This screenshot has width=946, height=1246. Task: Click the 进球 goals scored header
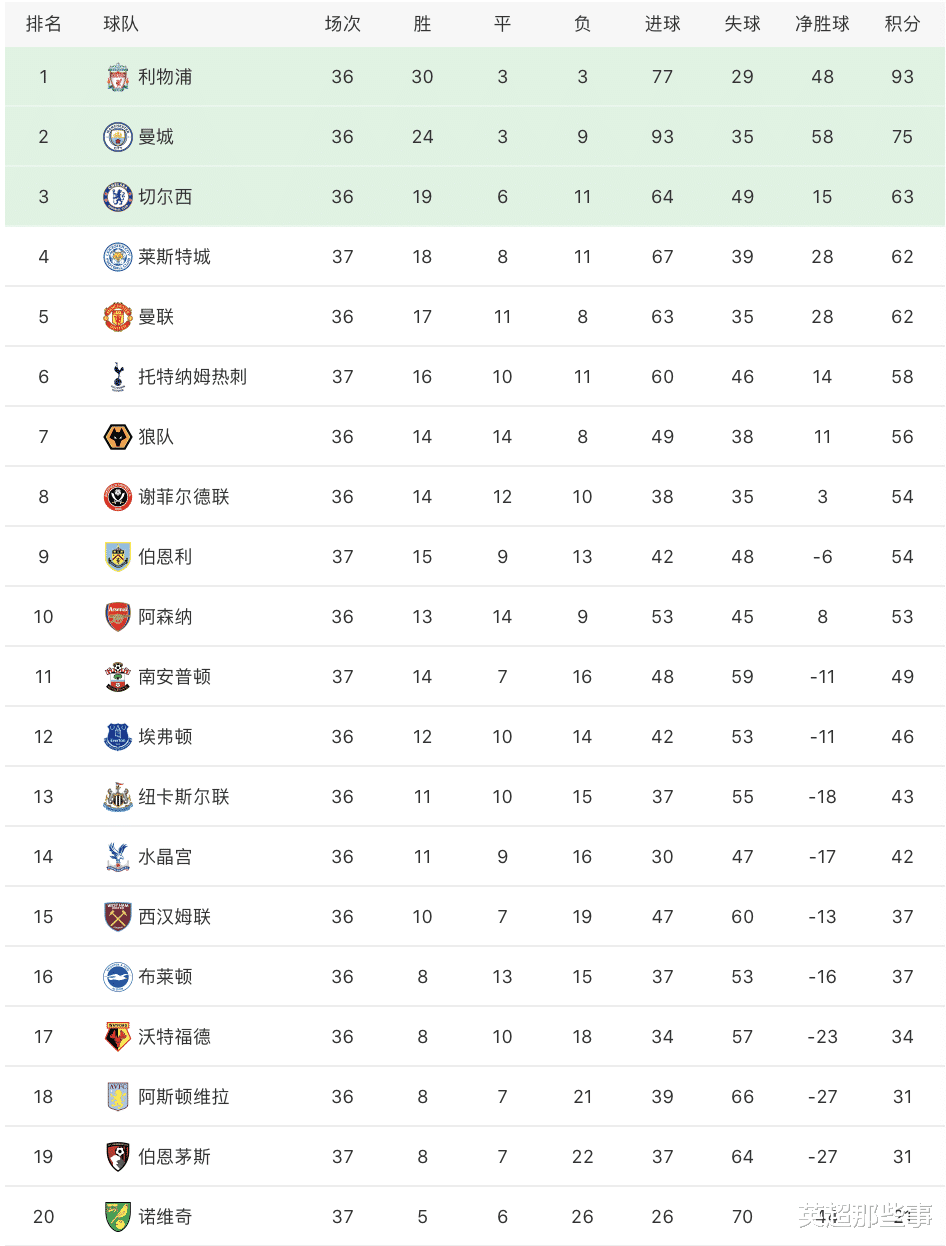click(662, 24)
